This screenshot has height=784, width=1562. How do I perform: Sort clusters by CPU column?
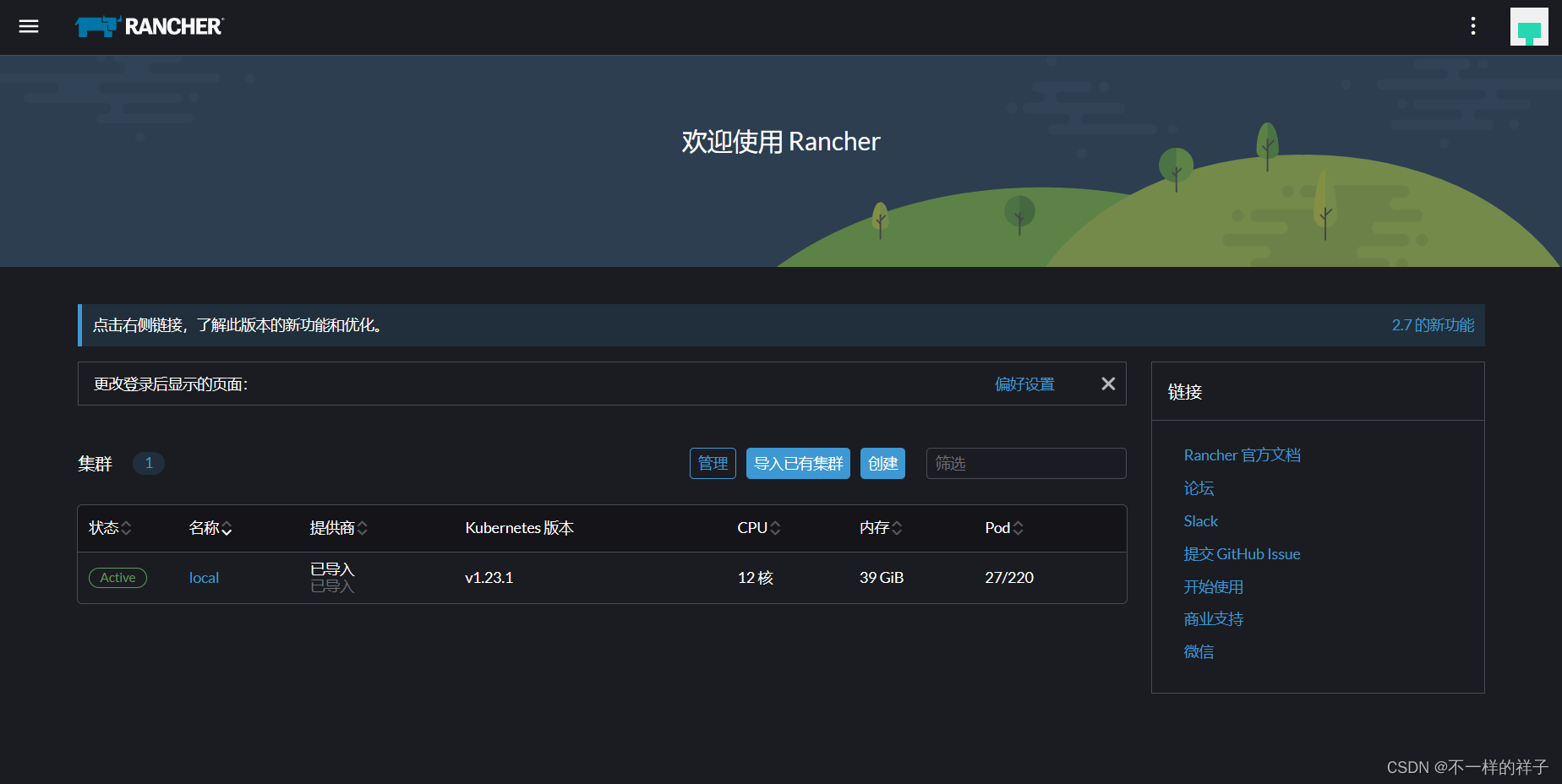pyautogui.click(x=757, y=527)
